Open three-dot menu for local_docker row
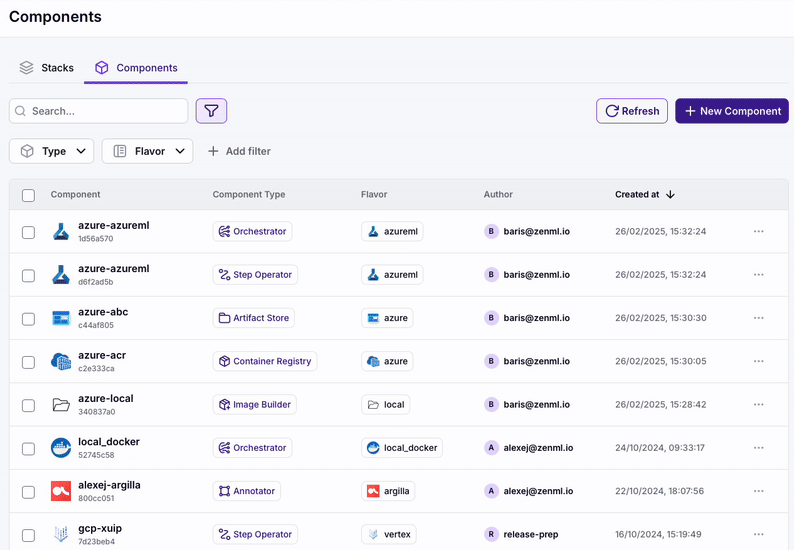The image size is (794, 550). pyautogui.click(x=758, y=448)
